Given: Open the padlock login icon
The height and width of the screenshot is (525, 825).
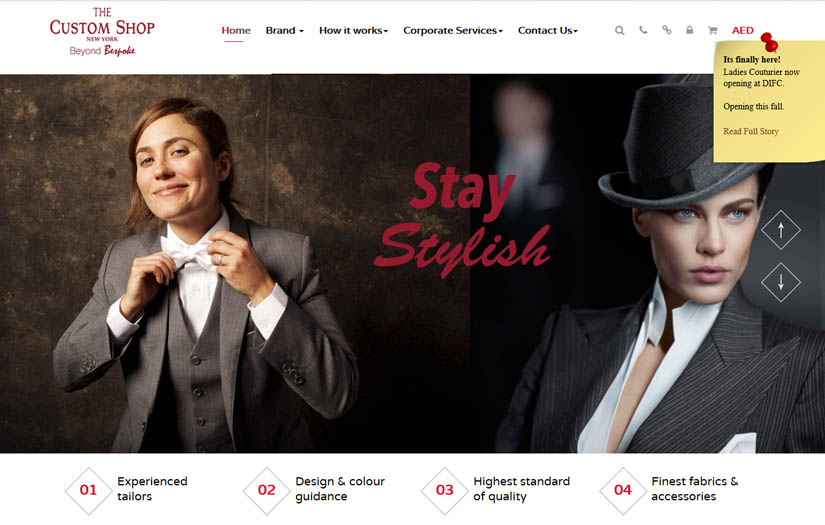Looking at the screenshot, I should (689, 30).
